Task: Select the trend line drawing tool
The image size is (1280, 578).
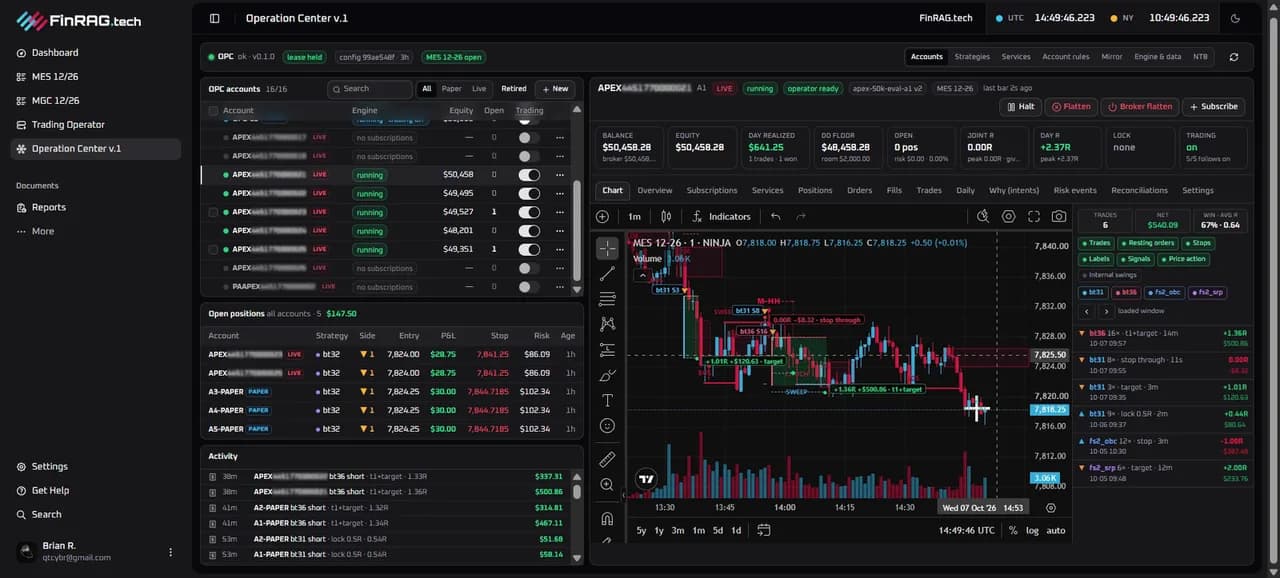Action: (x=607, y=274)
